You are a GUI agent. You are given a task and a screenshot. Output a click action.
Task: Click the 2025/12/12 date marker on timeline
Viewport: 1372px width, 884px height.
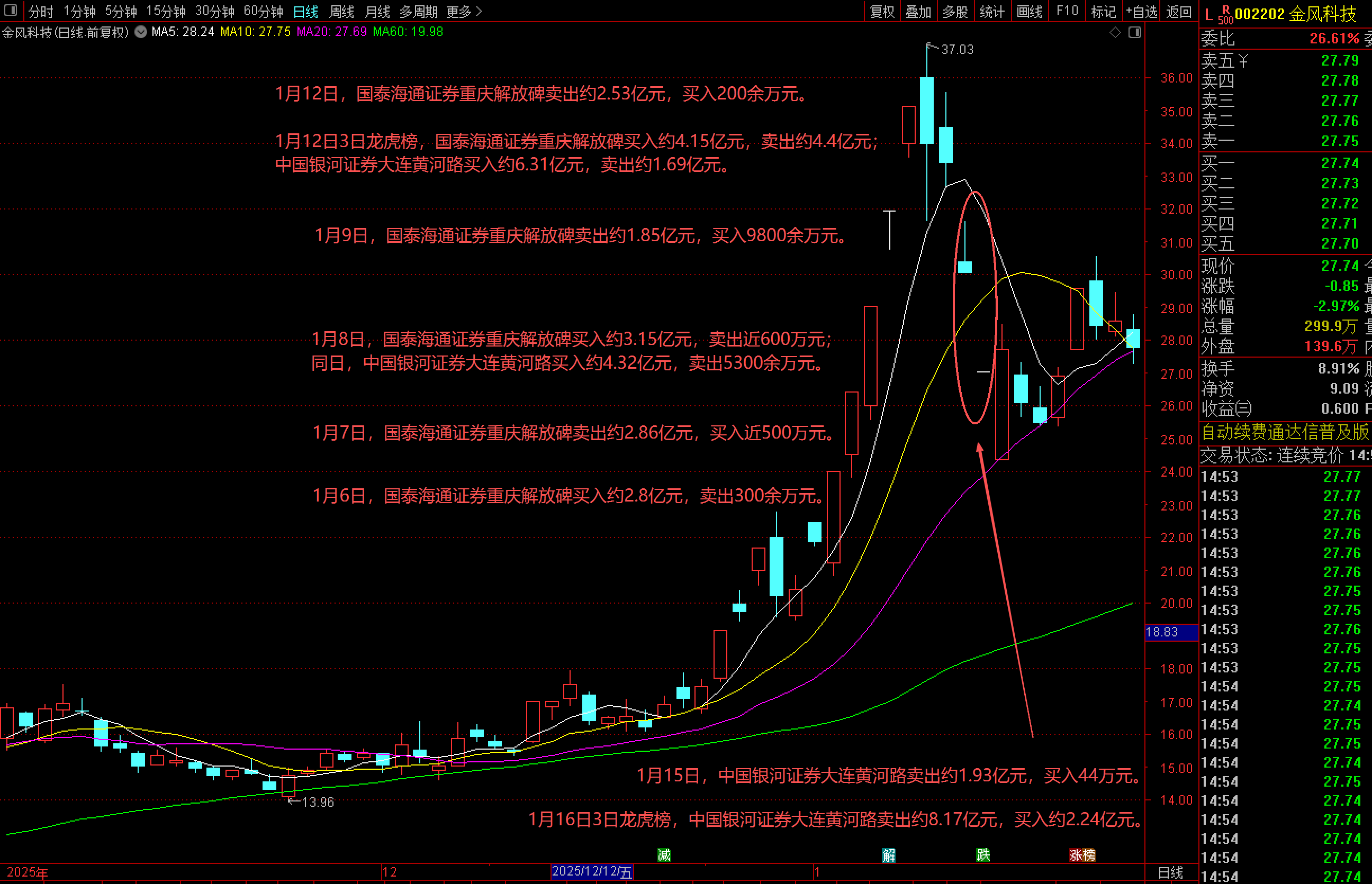(x=592, y=871)
